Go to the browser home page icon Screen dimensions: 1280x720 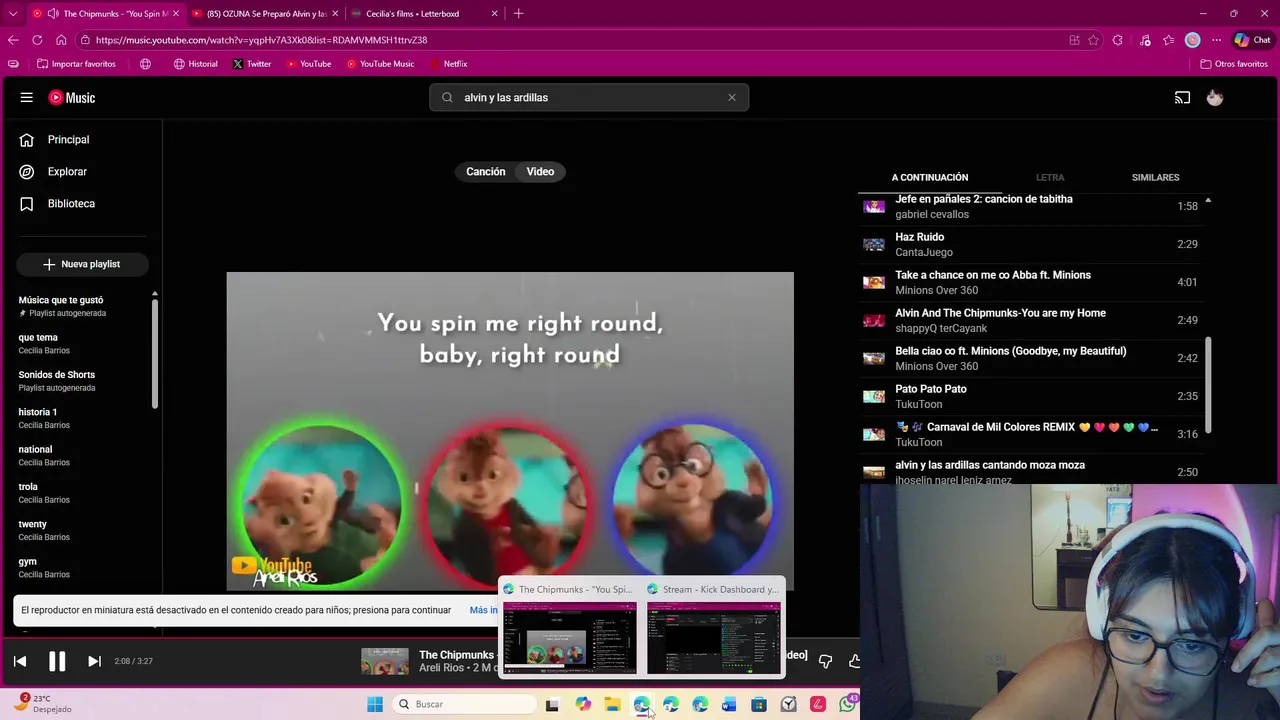[61, 40]
